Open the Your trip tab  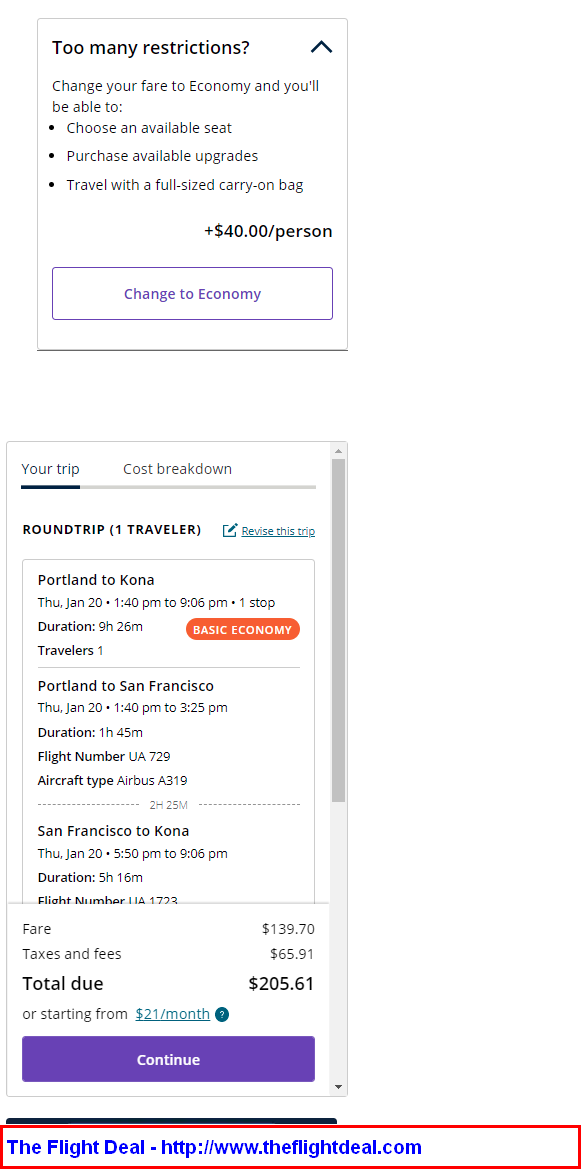tap(51, 469)
